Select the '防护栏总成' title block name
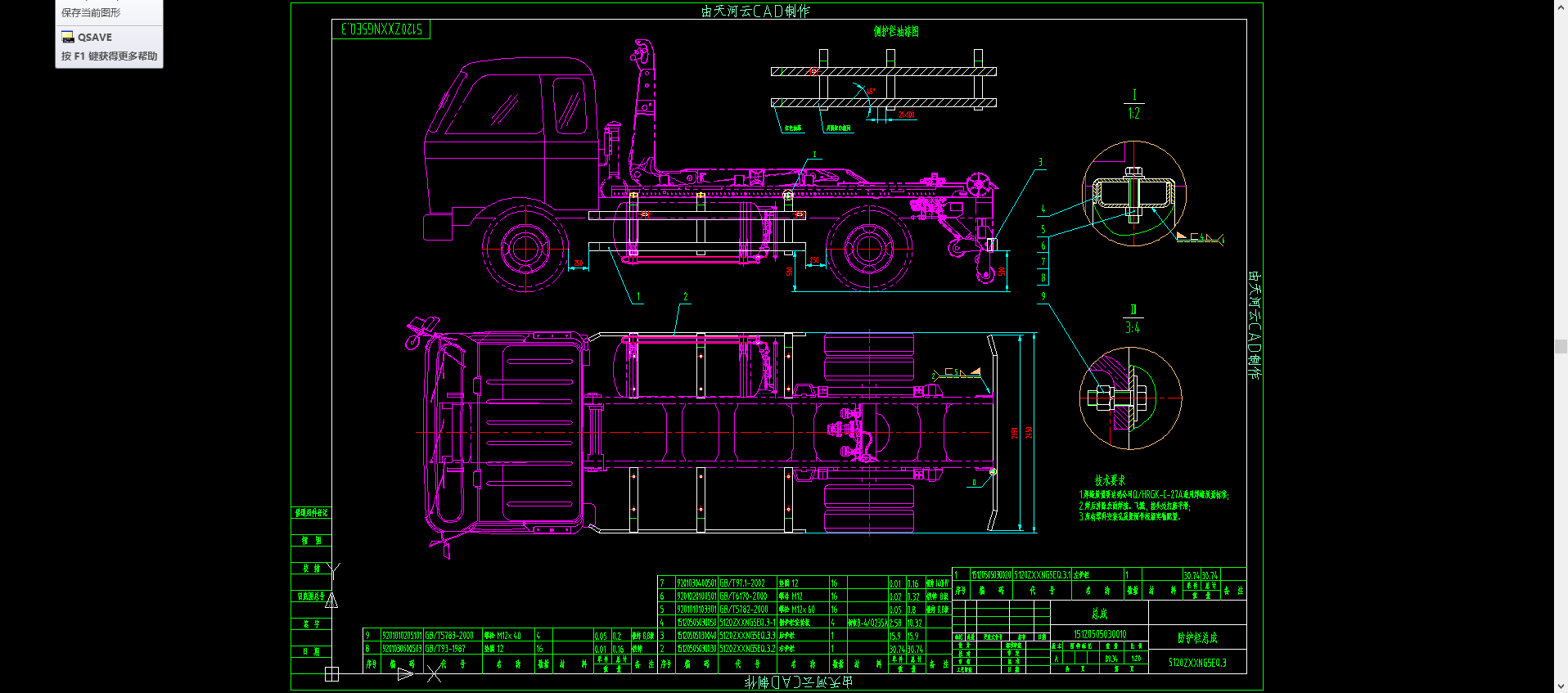The height and width of the screenshot is (693, 1568). coord(1197,637)
